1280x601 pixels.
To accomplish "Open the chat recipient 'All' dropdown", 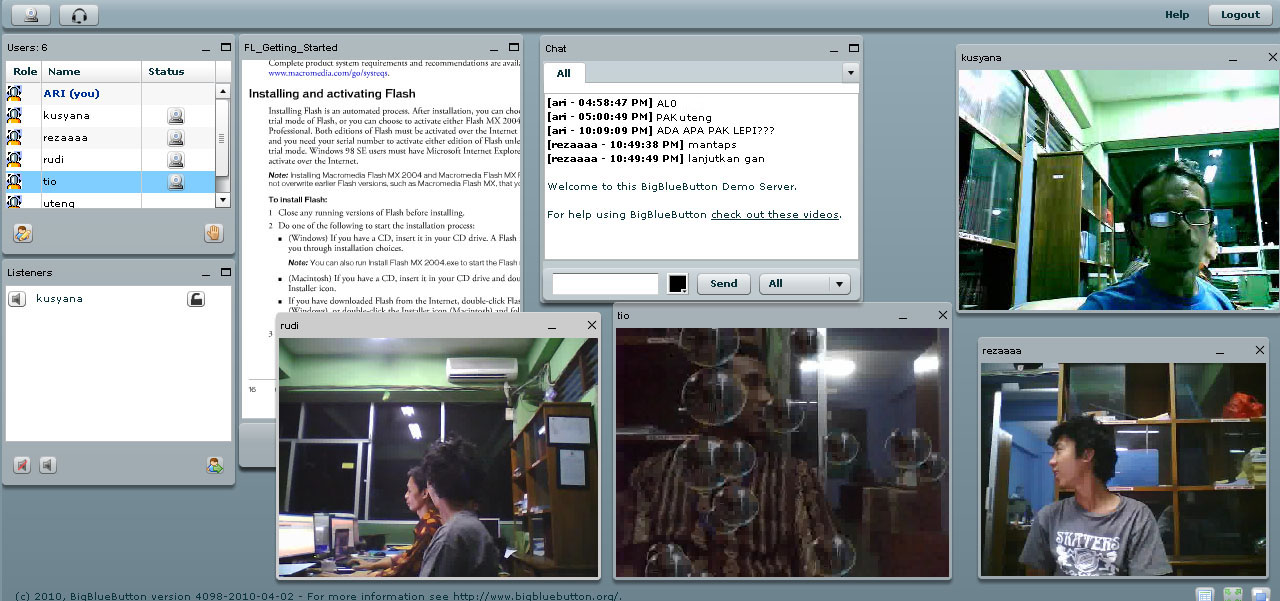I will click(x=804, y=284).
